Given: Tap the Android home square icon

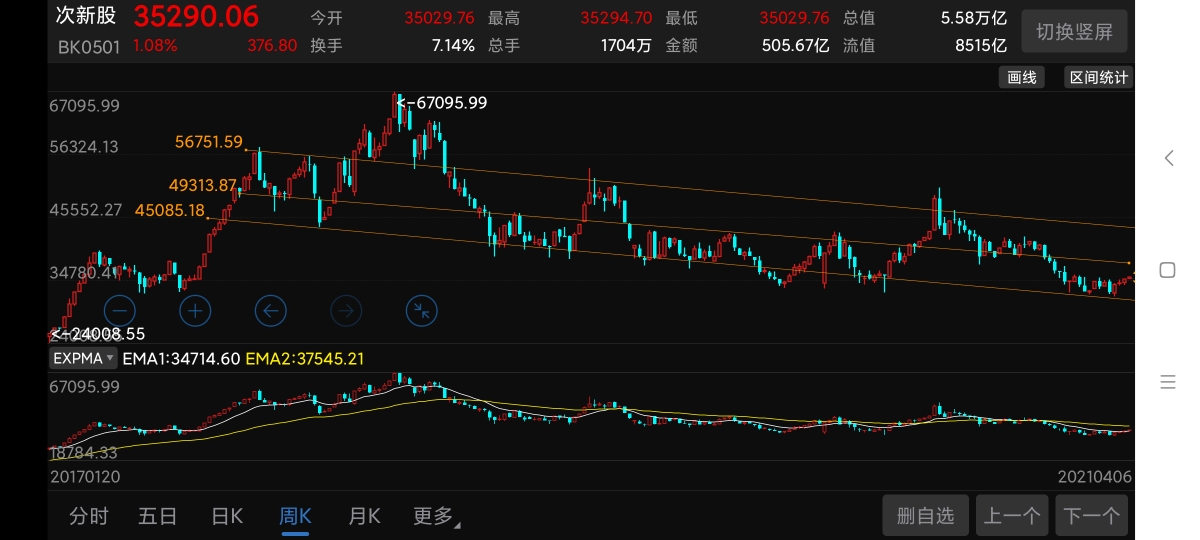Looking at the screenshot, I should pos(1167,270).
